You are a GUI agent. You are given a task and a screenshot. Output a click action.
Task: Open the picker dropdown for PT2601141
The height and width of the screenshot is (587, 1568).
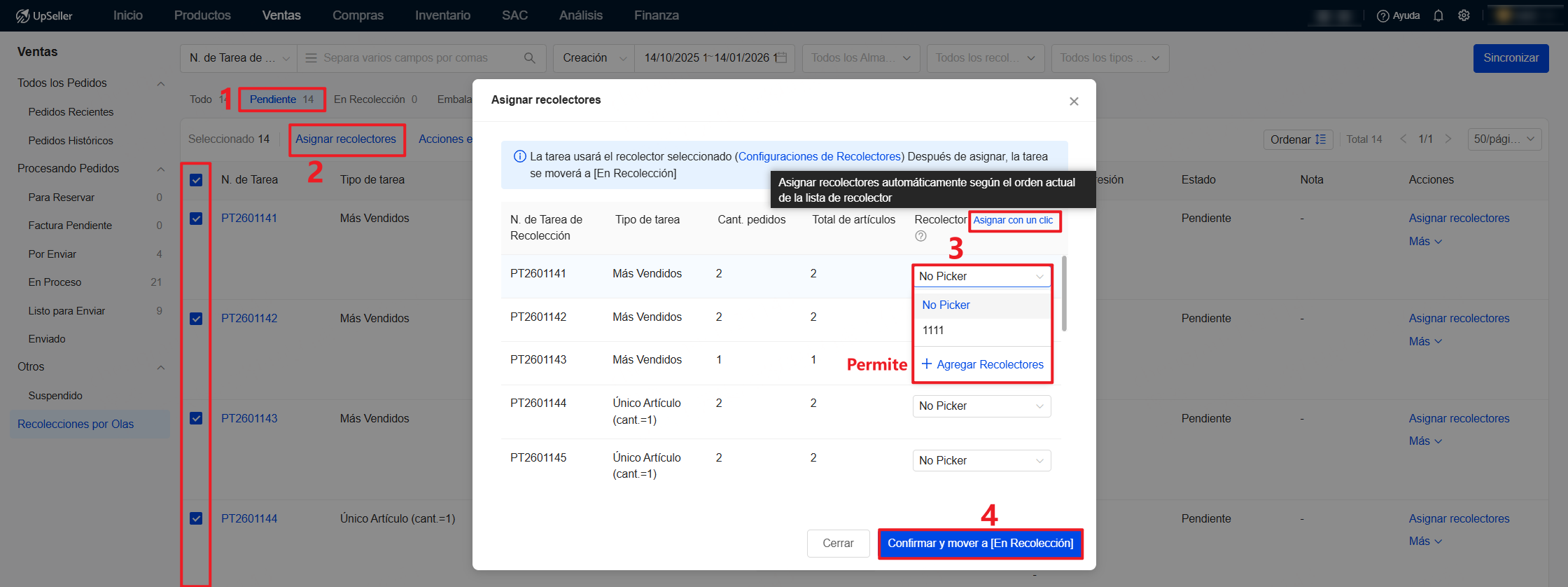coord(981,276)
